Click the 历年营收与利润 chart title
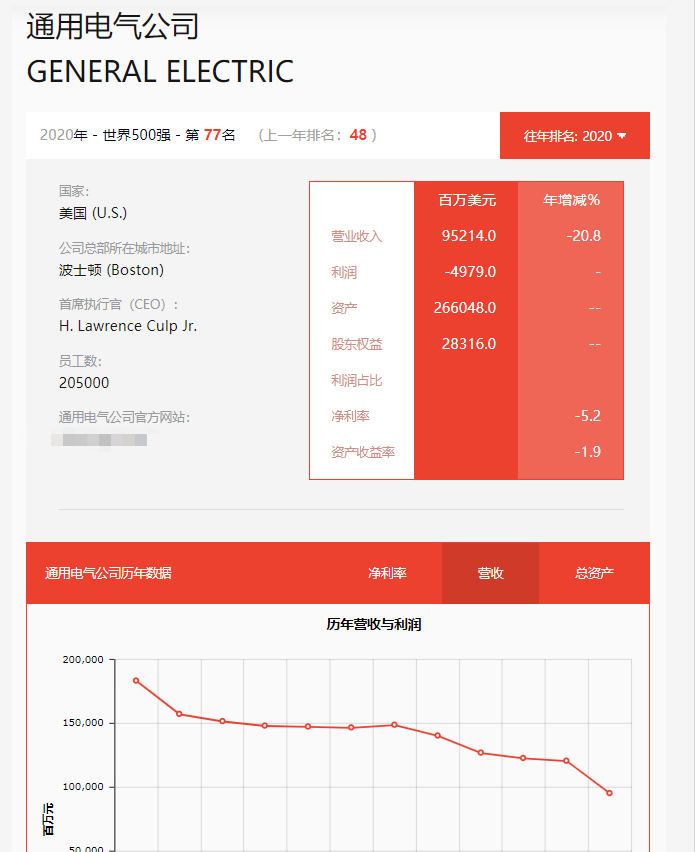Image resolution: width=695 pixels, height=852 pixels. point(374,624)
